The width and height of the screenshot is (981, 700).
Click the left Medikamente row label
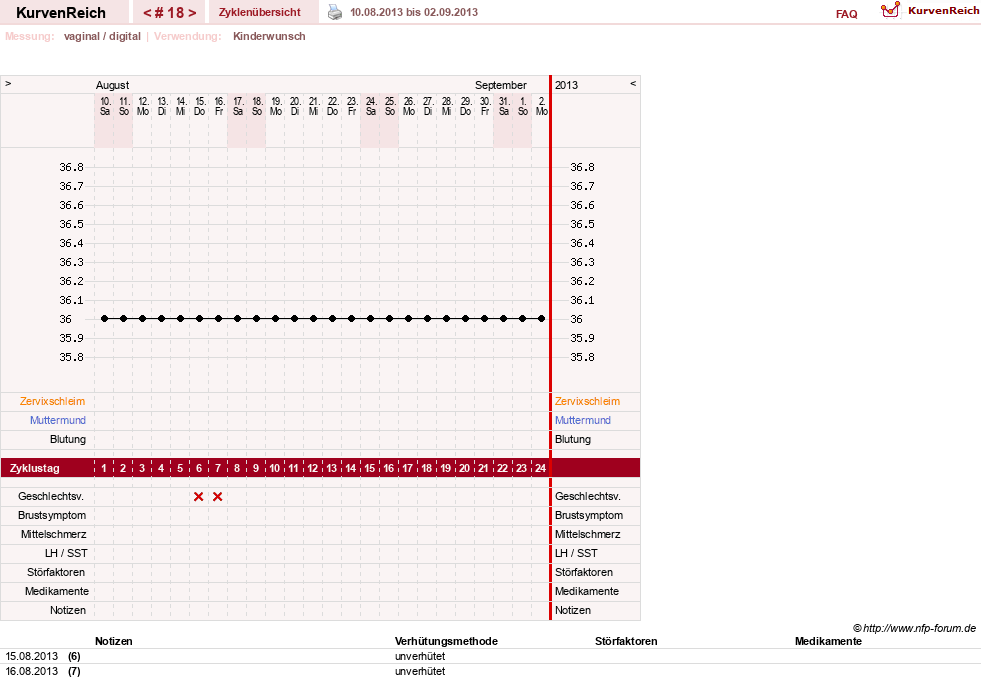click(57, 591)
